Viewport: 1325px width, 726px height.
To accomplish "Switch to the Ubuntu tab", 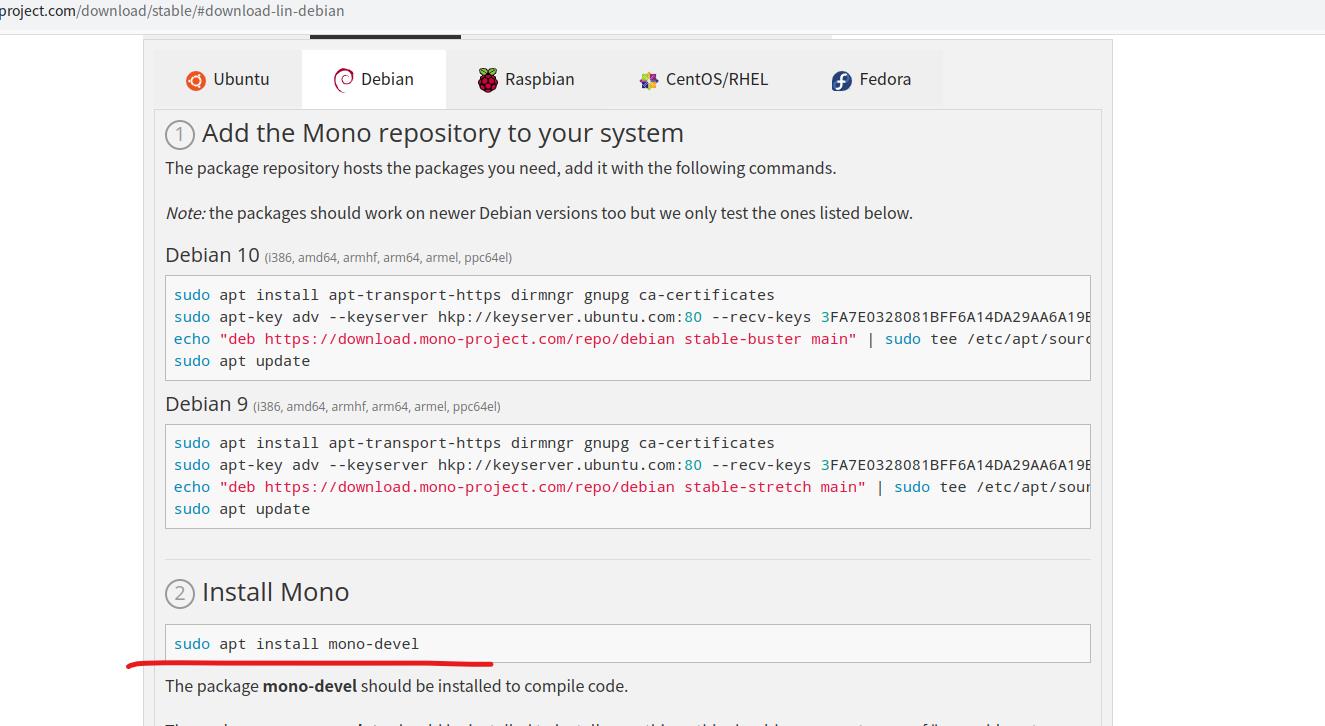I will click(x=228, y=79).
